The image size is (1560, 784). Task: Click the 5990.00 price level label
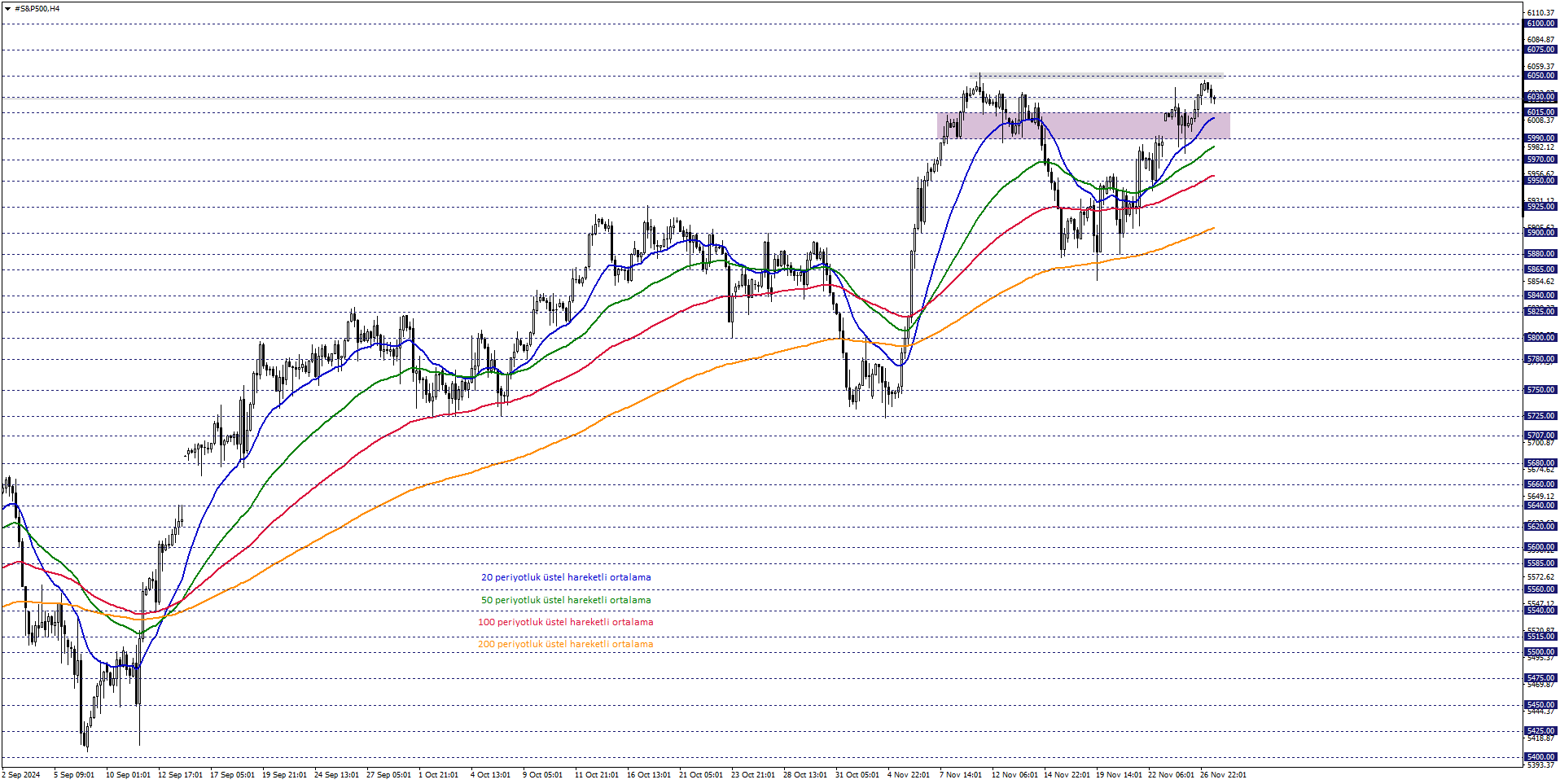[x=1540, y=138]
